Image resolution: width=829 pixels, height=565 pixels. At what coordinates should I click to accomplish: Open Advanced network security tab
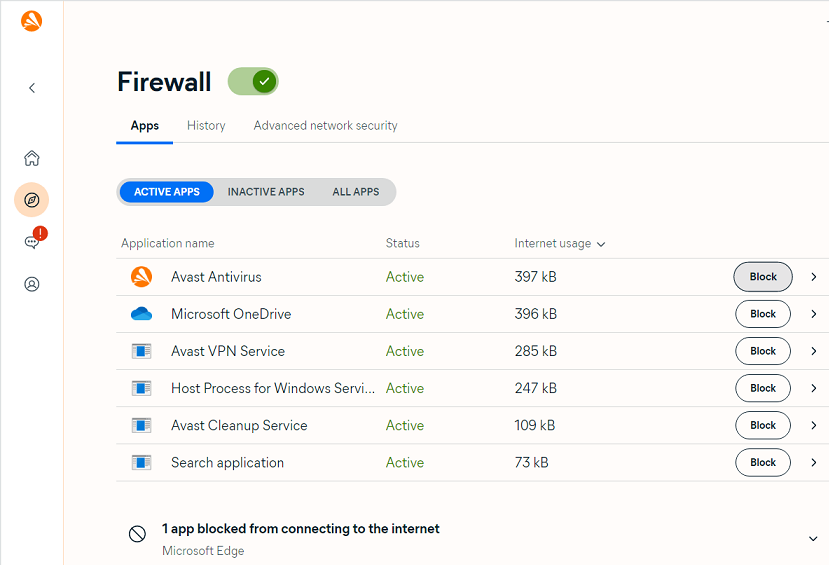(x=325, y=126)
